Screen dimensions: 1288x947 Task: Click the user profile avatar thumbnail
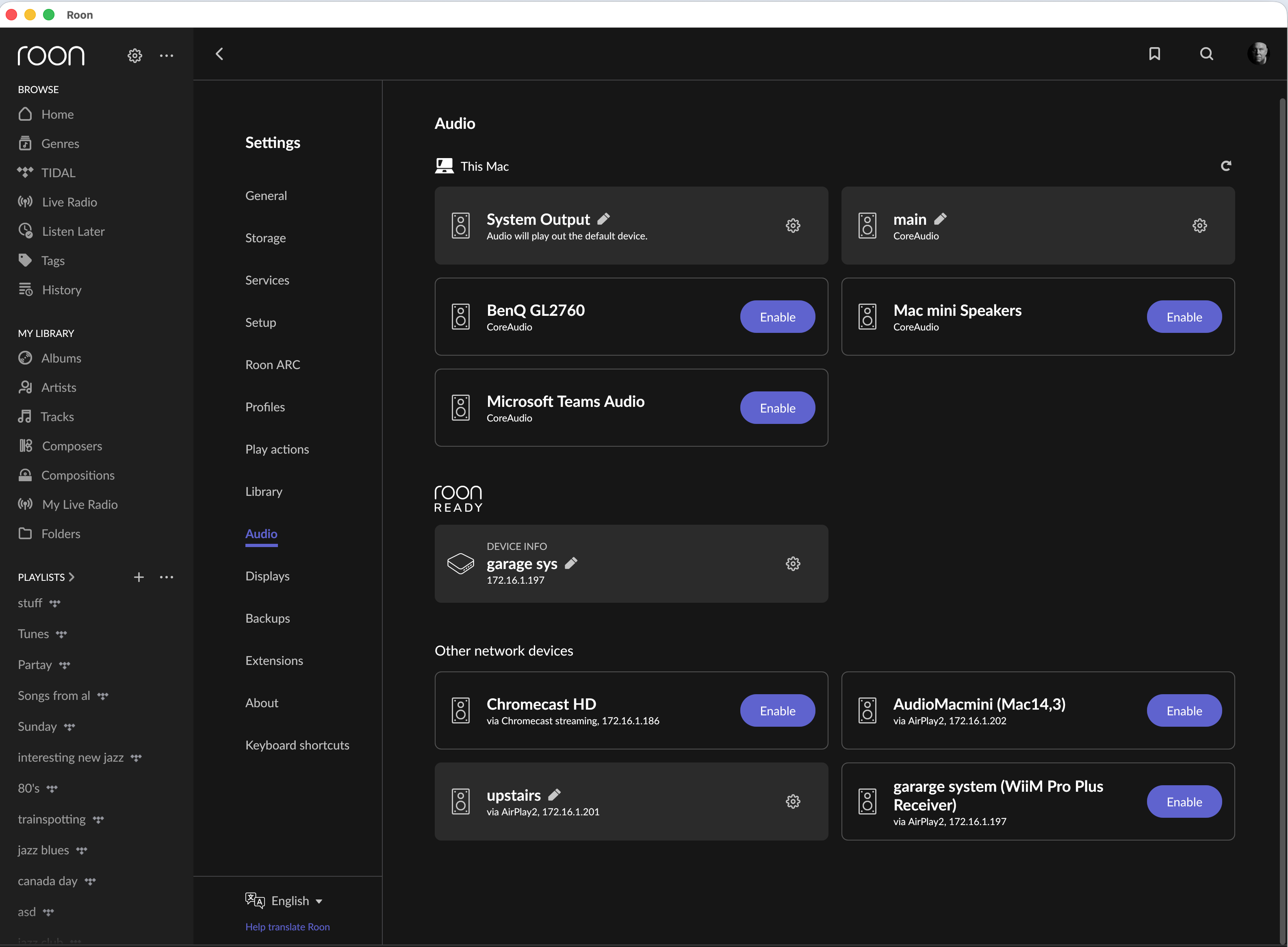point(1258,54)
